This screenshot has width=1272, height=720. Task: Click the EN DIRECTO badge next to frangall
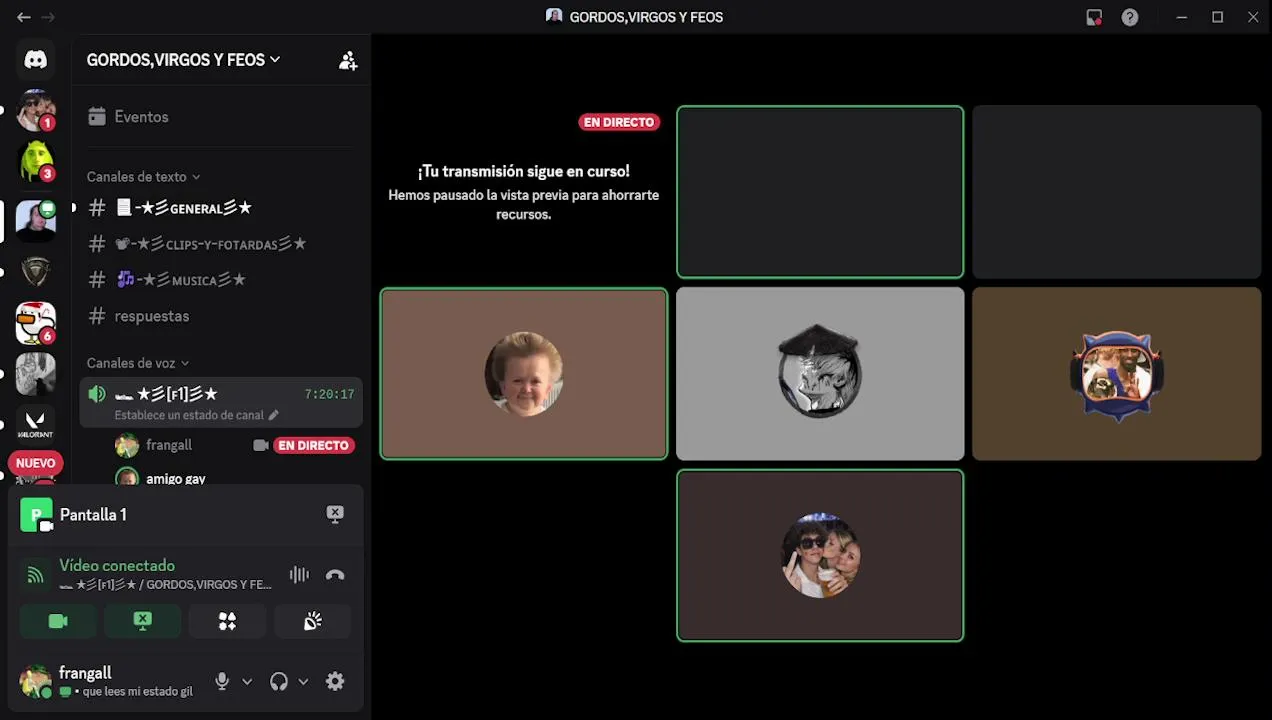coord(313,445)
